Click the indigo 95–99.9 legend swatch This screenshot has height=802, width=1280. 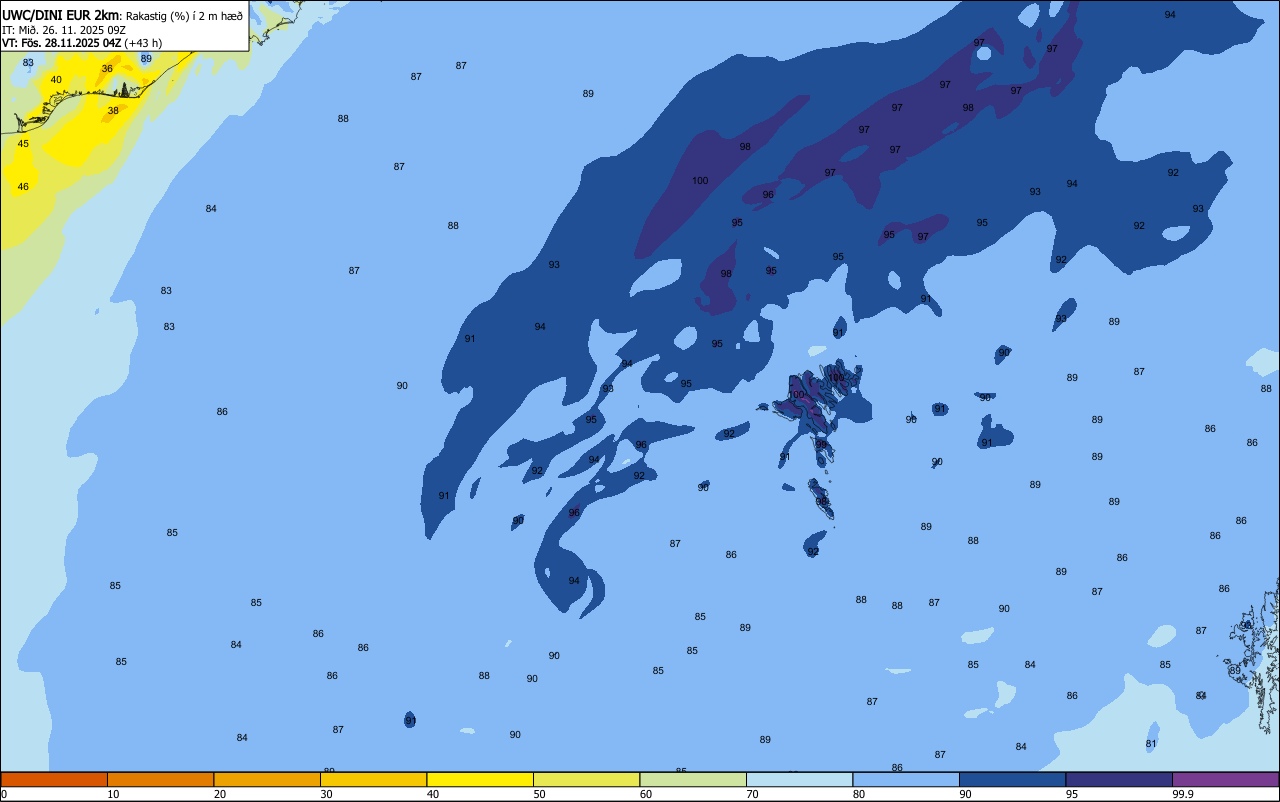pyautogui.click(x=1119, y=779)
